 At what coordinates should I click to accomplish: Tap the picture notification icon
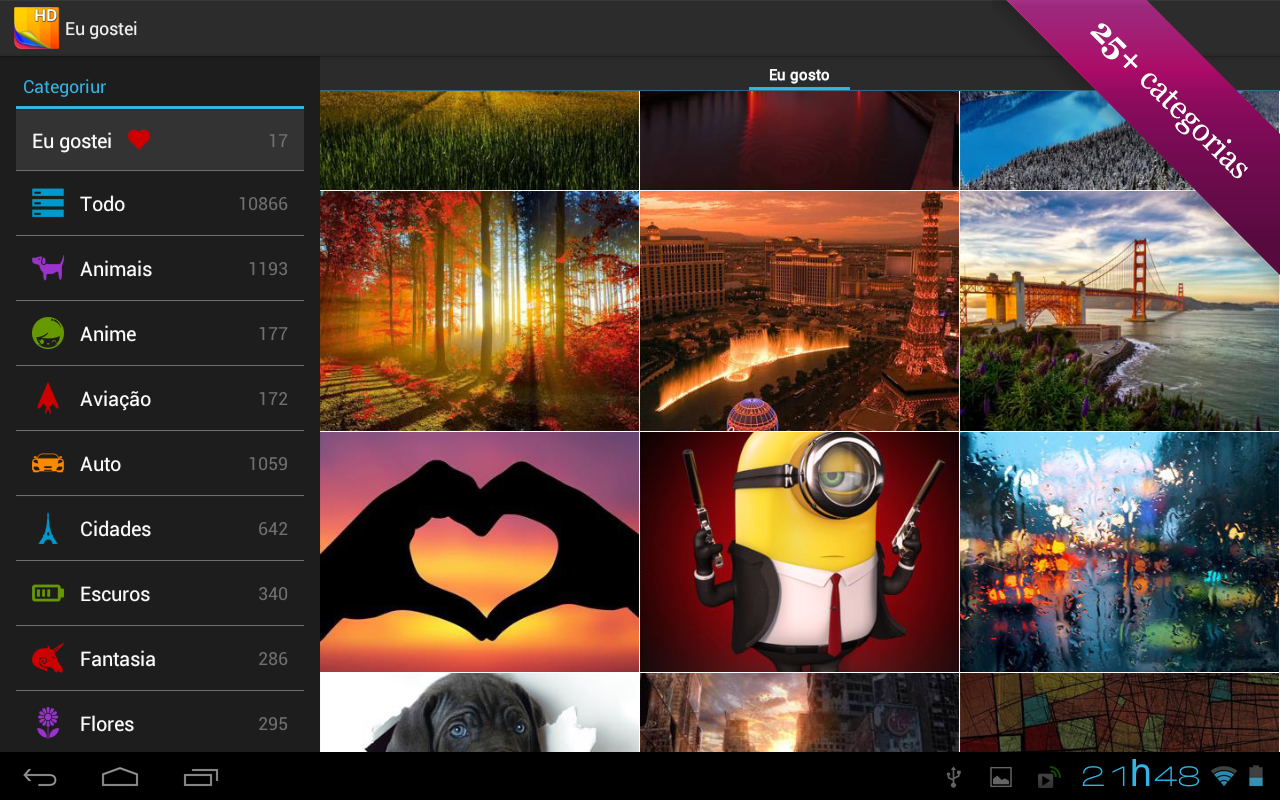[x=1000, y=777]
